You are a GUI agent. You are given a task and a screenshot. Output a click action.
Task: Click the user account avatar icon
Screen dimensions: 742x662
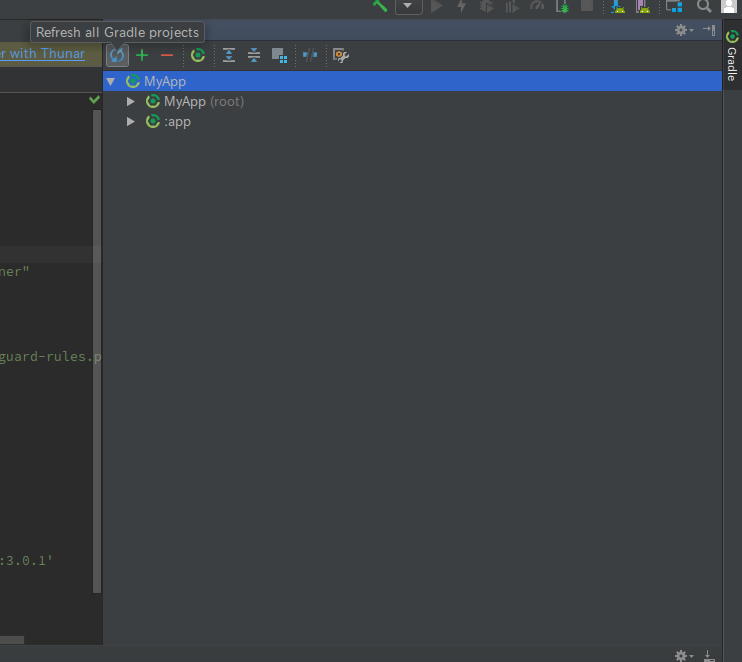[x=729, y=6]
